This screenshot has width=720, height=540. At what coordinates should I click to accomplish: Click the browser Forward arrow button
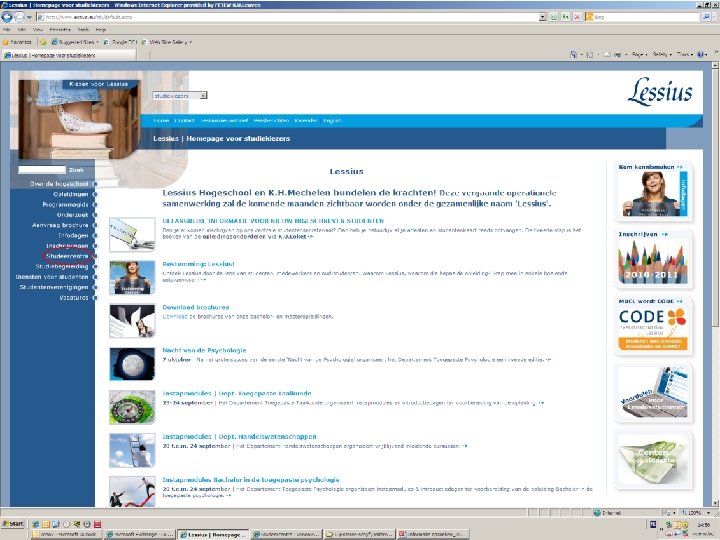pos(20,17)
